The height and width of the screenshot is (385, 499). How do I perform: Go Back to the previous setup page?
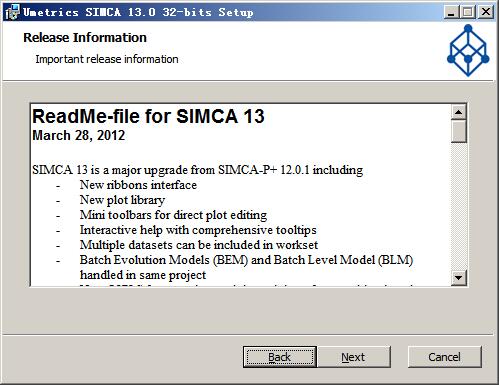click(x=280, y=357)
